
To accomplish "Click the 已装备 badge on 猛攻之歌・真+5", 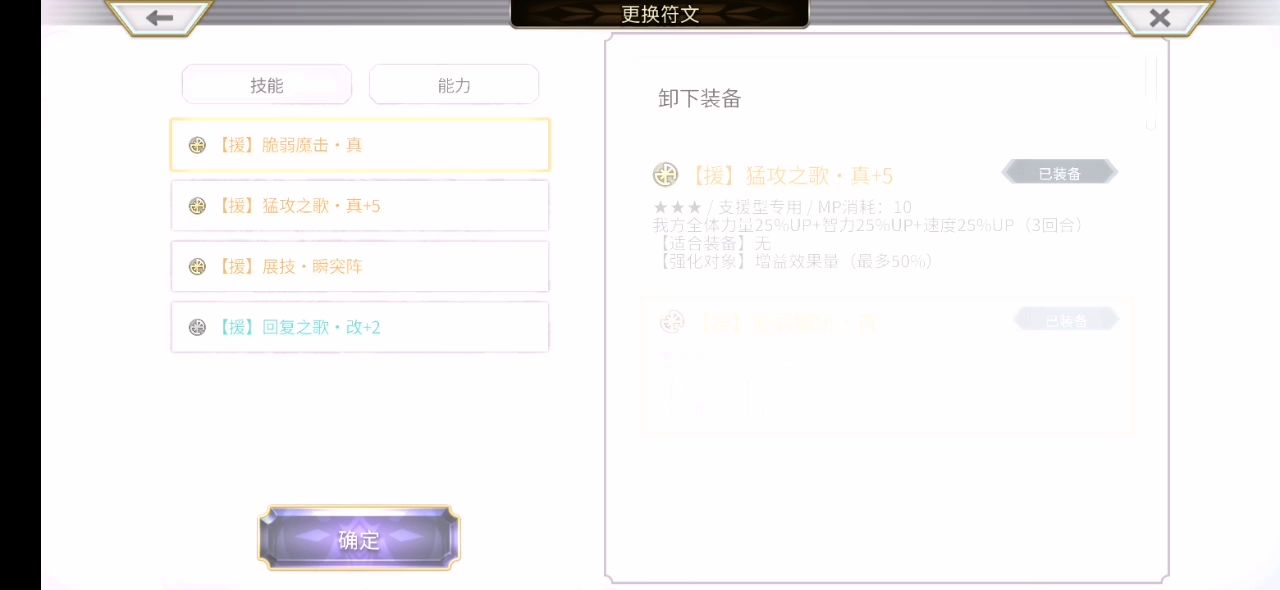I will (x=1059, y=173).
